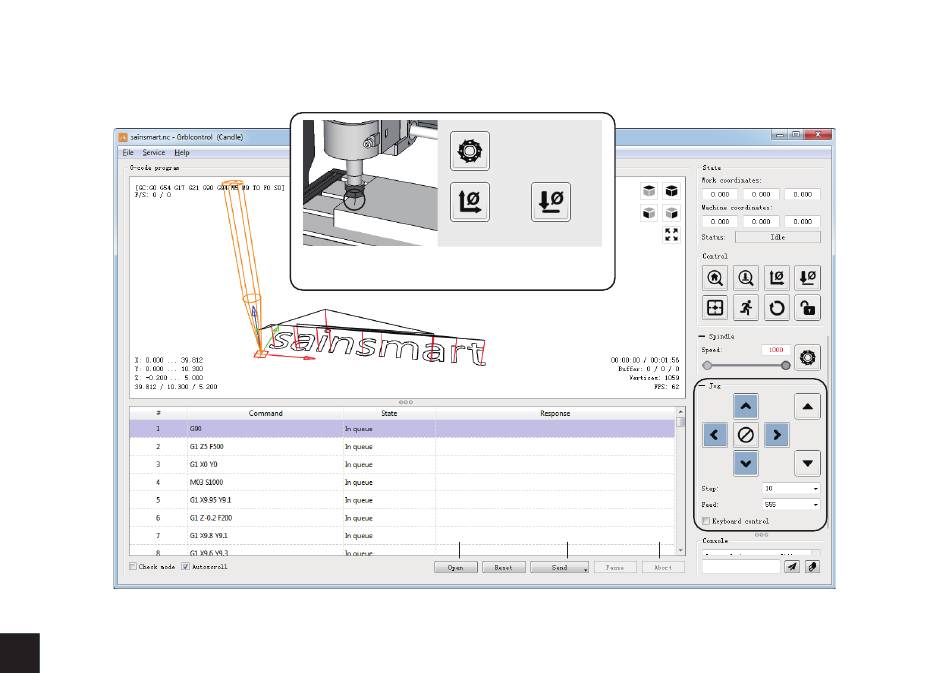
Task: Enable Keyboard control checkbox
Action: (706, 521)
